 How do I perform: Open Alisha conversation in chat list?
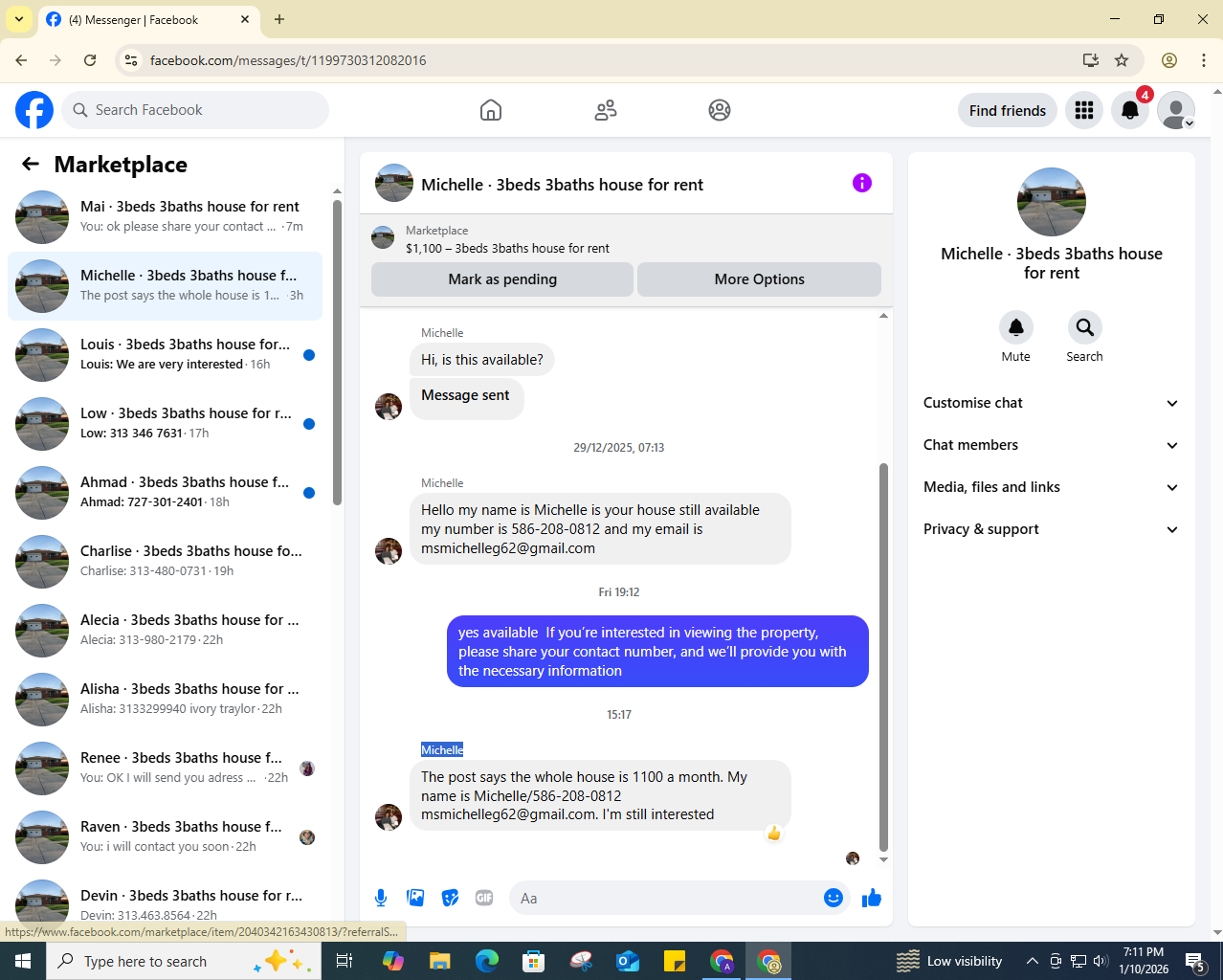[x=165, y=700]
